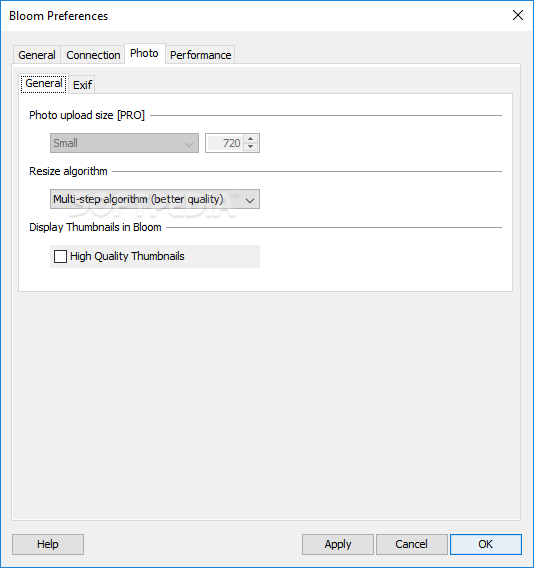Click the 'Display Thumbnails in Bloom' label

[x=95, y=227]
